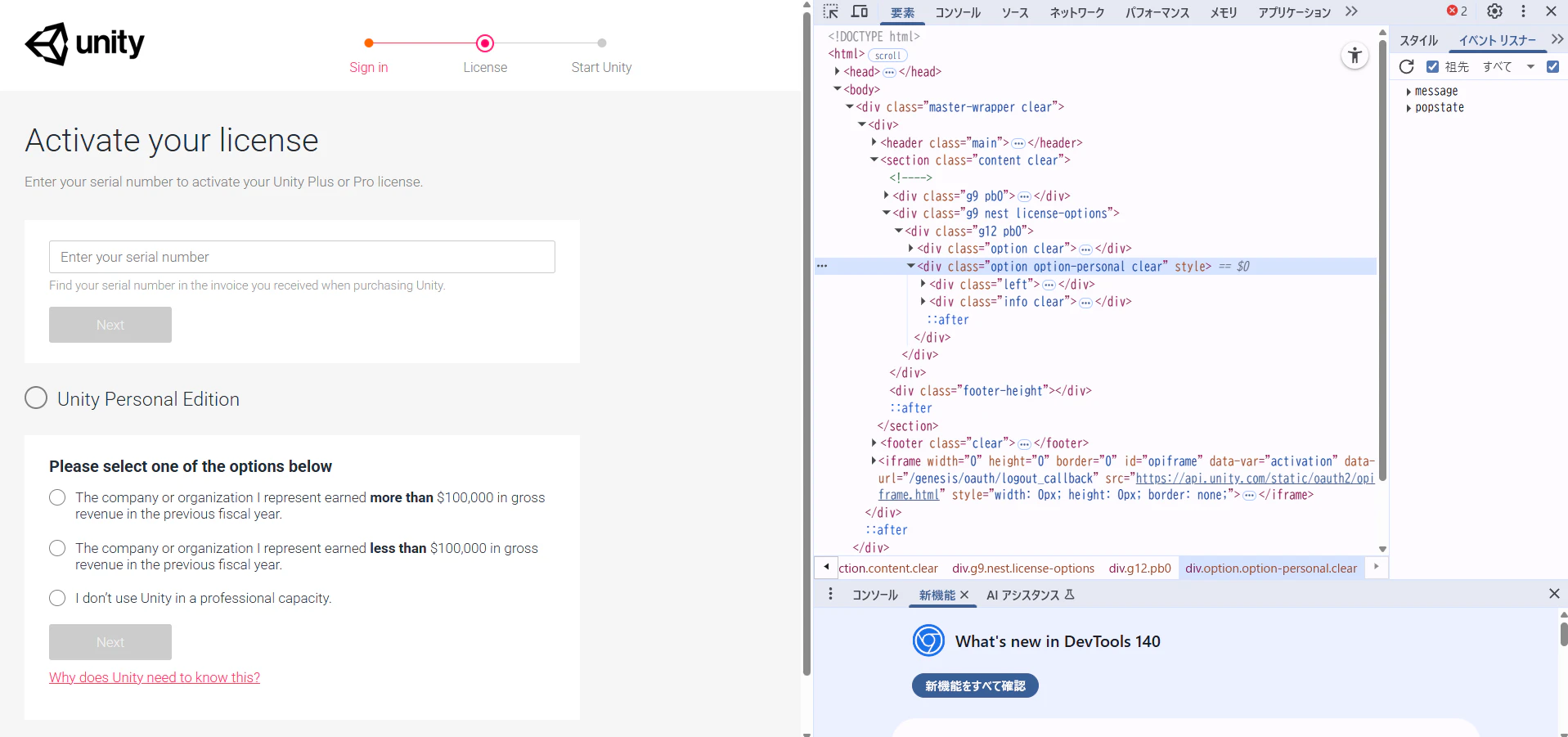Viewport: 1568px width, 737px height.
Task: Show the red error count indicator
Action: pyautogui.click(x=1457, y=11)
